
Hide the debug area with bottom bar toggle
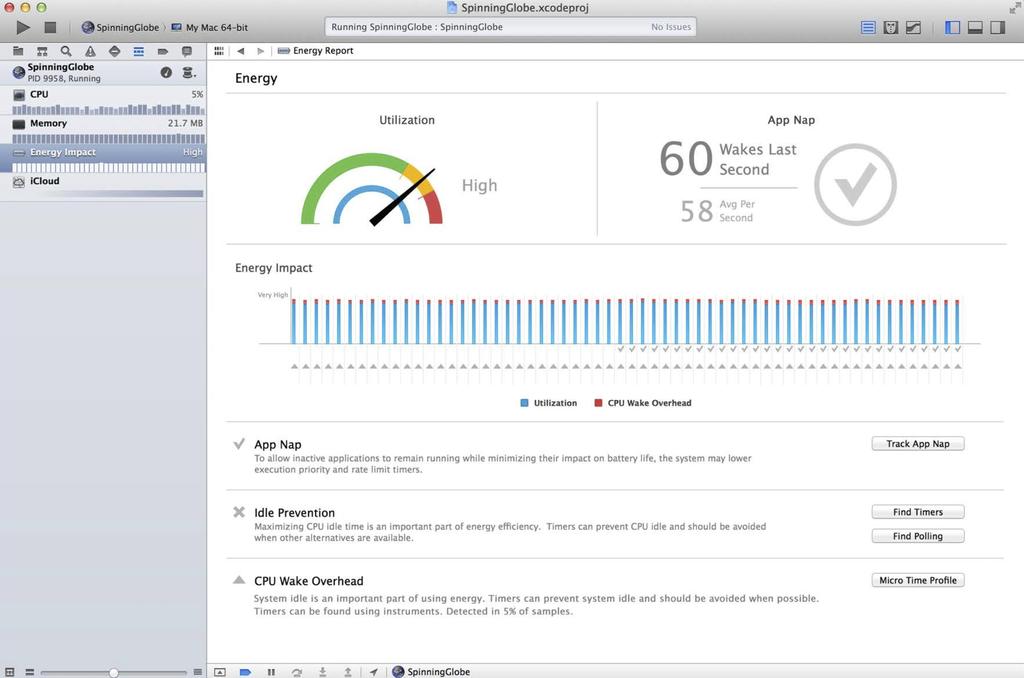(x=220, y=672)
